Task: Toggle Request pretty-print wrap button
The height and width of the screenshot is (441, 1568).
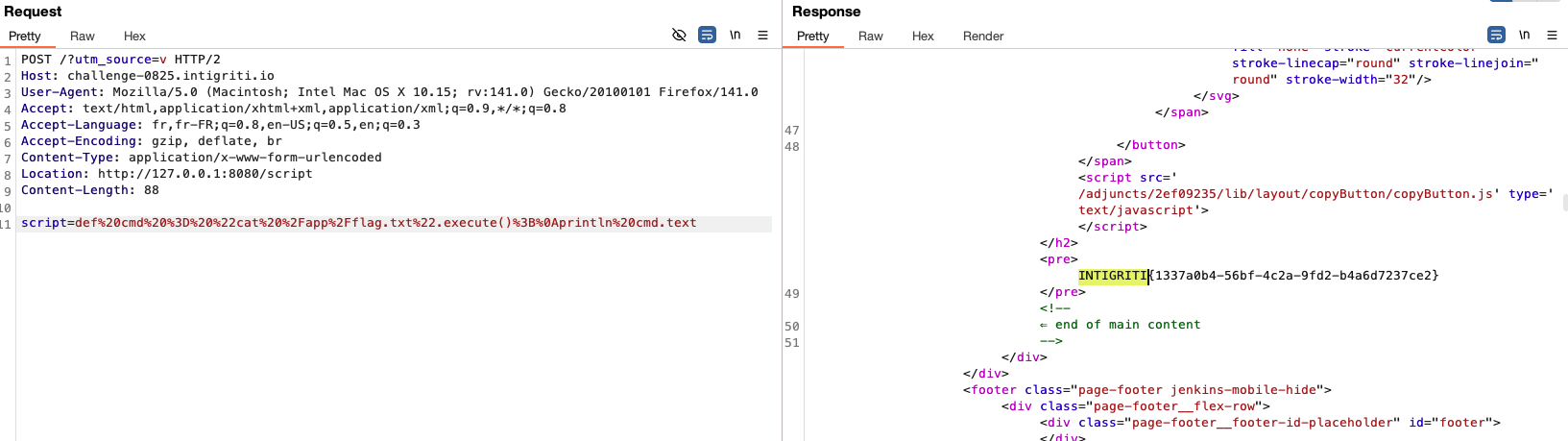Action: point(707,36)
